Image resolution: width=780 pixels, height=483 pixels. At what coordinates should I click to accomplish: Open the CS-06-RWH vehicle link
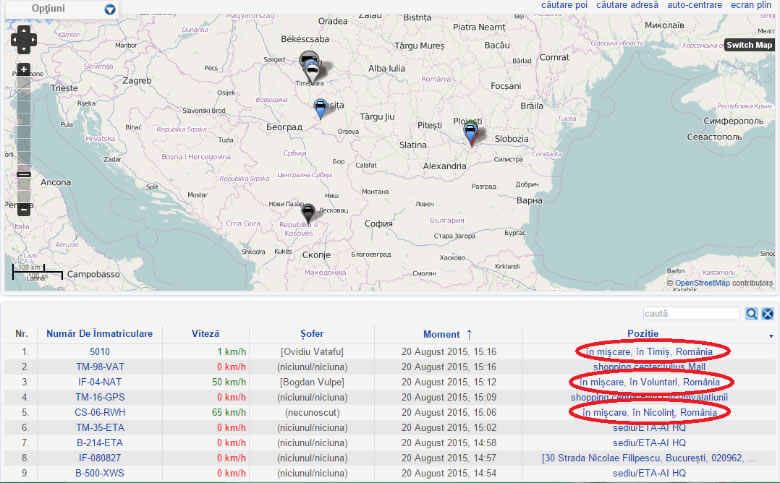tap(99, 412)
